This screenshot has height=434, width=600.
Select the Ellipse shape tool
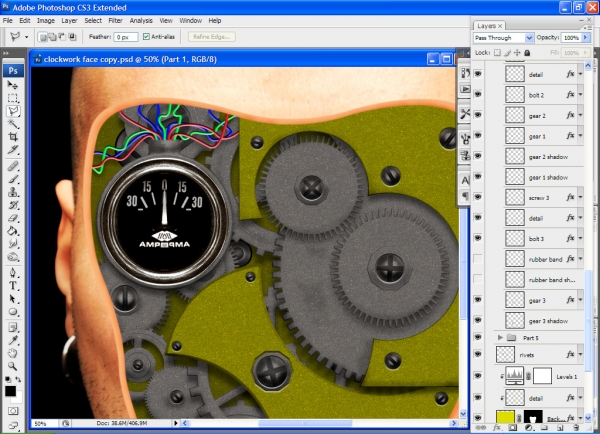[x=13, y=312]
